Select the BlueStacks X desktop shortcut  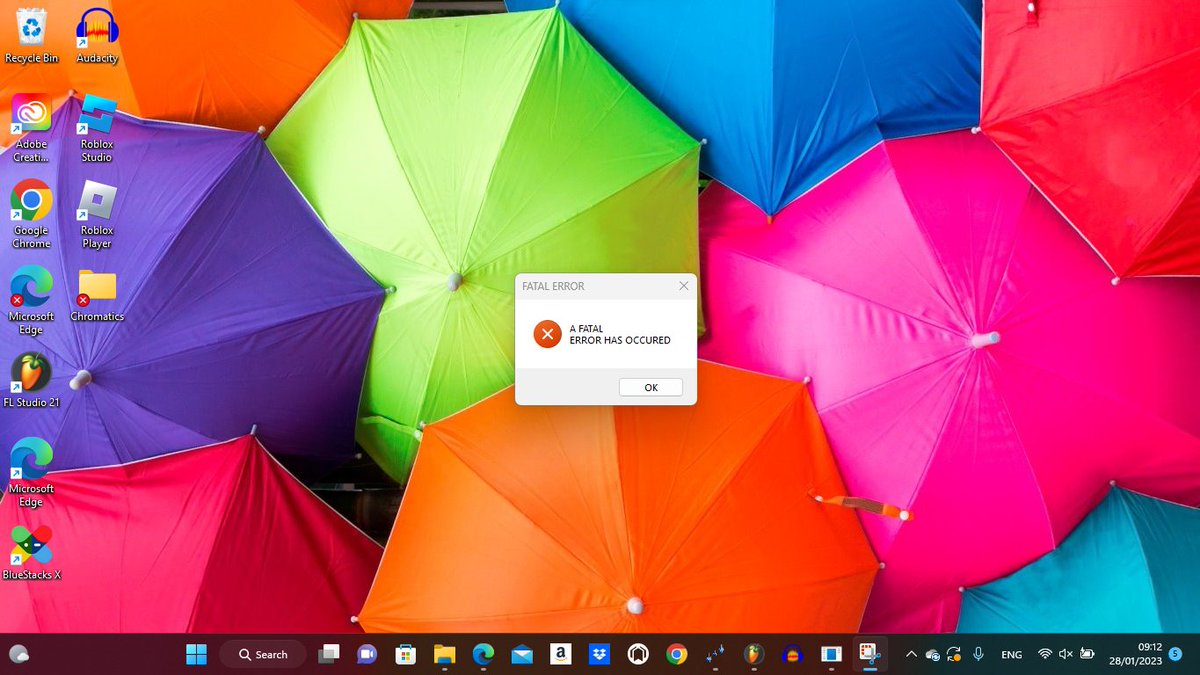[31, 553]
